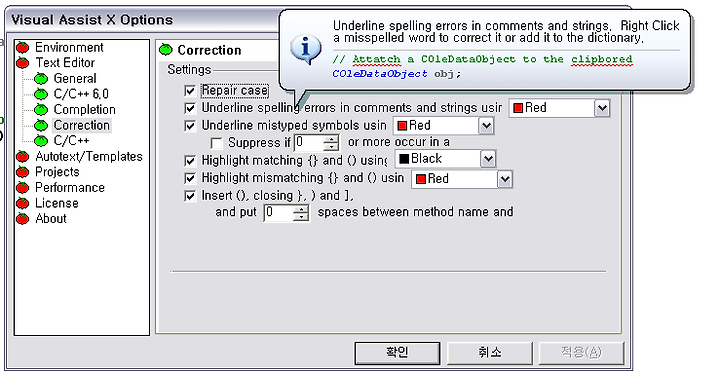Click the 적용(A) Apply button
This screenshot has width=720, height=374.
pyautogui.click(x=581, y=353)
